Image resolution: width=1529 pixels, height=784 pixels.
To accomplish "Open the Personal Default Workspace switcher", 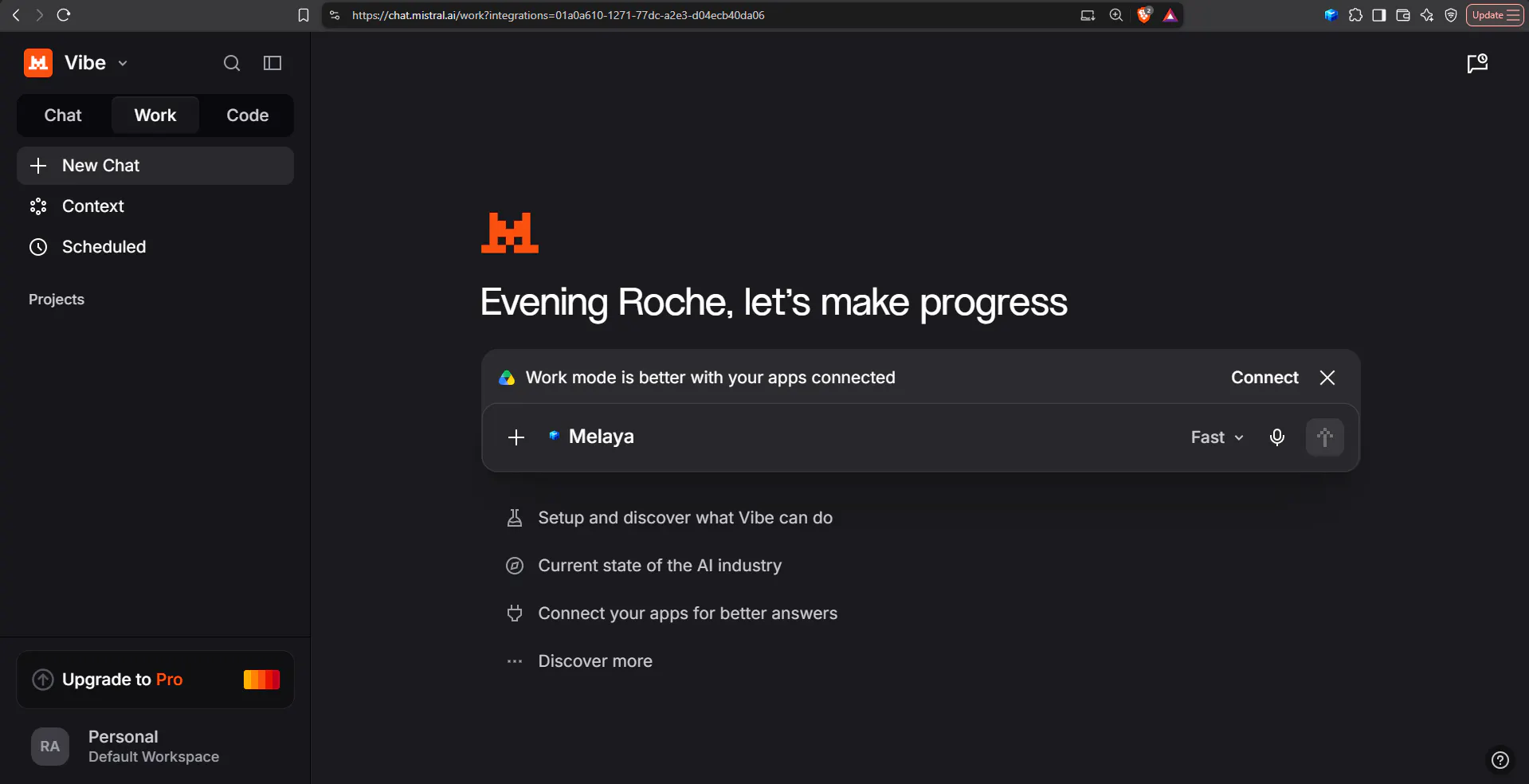I will coord(154,747).
